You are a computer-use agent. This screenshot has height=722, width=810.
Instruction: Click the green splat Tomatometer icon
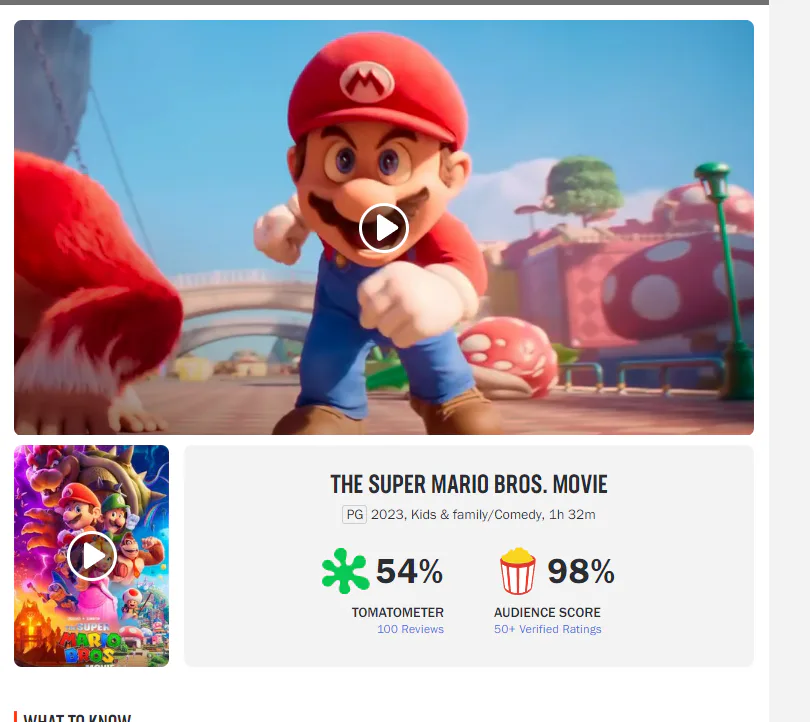click(345, 571)
